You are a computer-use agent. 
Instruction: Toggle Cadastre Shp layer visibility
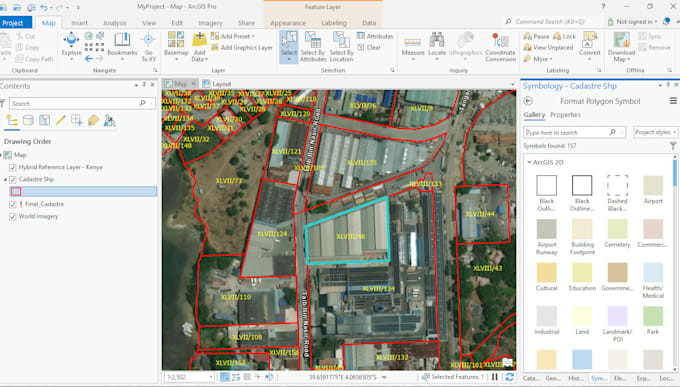coord(13,179)
